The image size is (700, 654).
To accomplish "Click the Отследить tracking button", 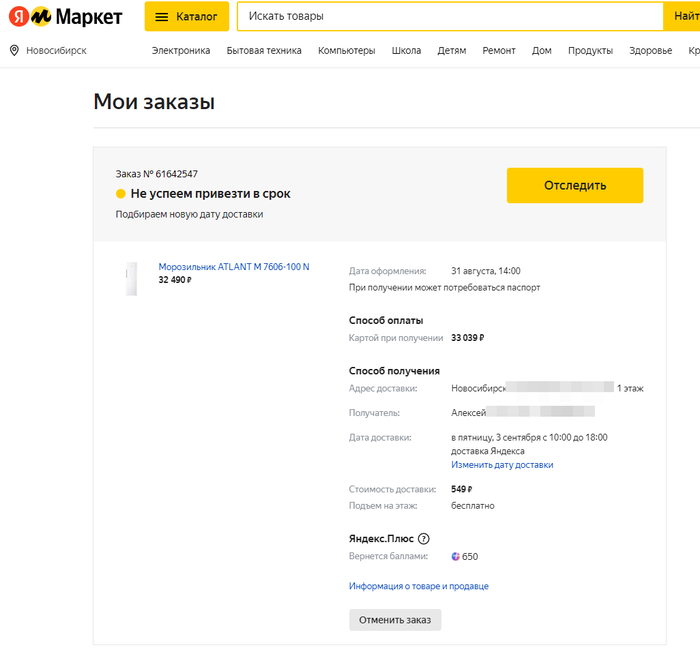I will coord(575,185).
